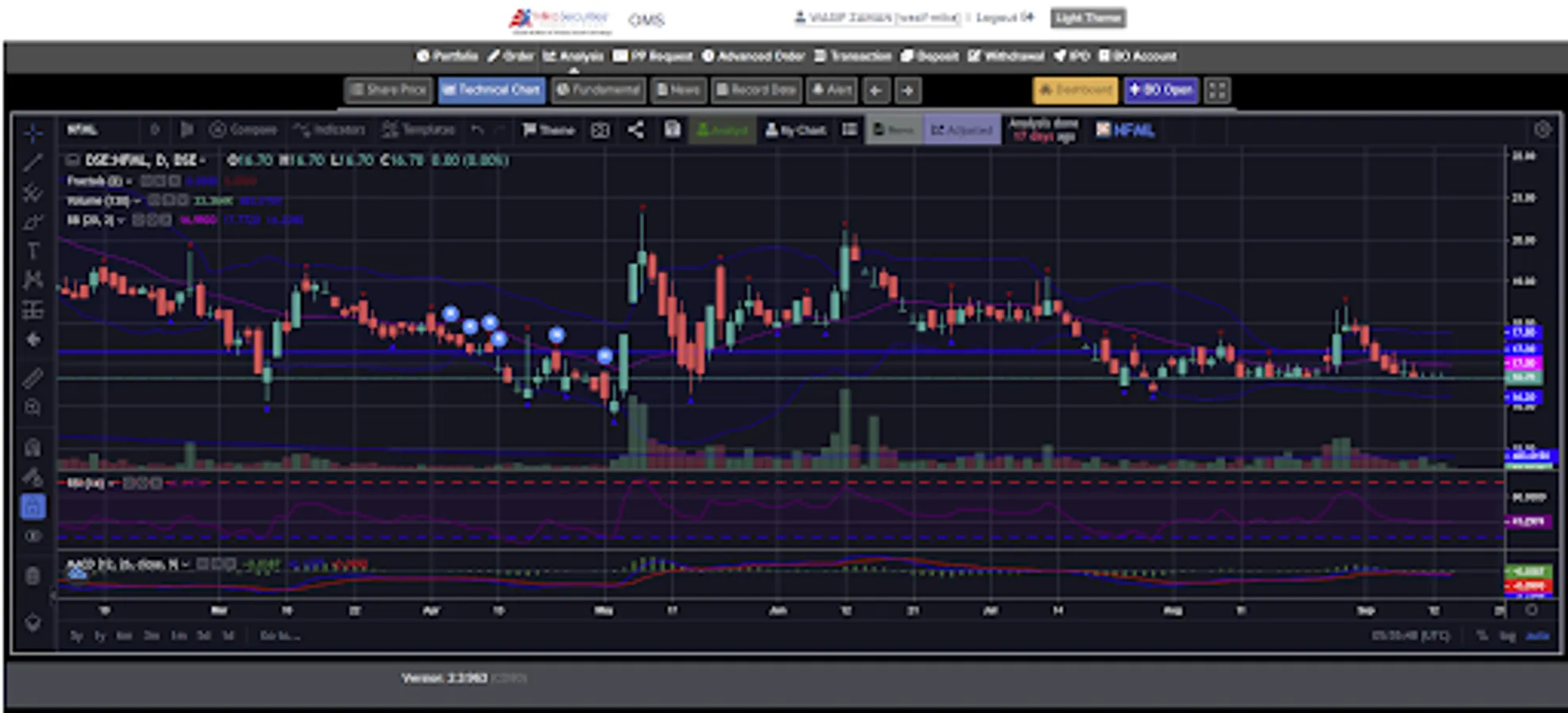Image resolution: width=1568 pixels, height=713 pixels.
Task: Toggle the lock all drawings tool
Action: click(x=33, y=506)
